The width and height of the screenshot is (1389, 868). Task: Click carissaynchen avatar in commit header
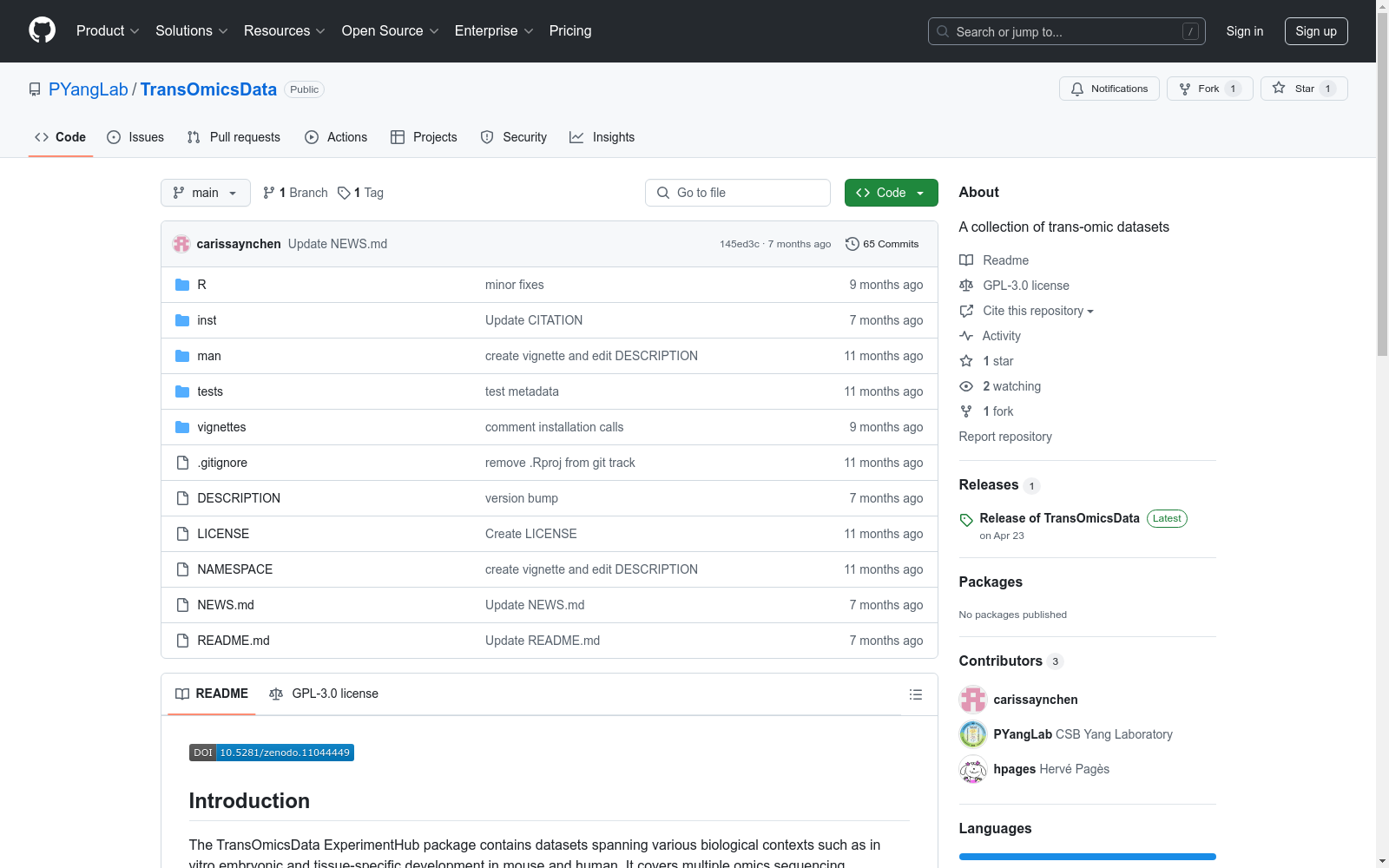(181, 244)
